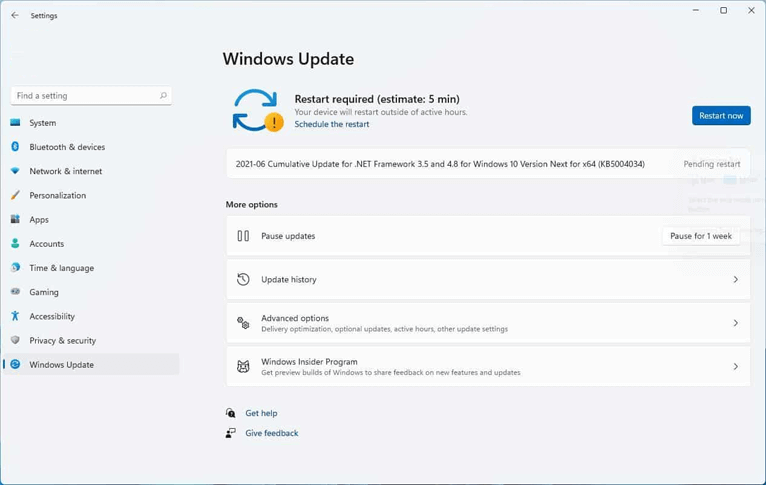Click the Personalization brush icon

[15, 195]
